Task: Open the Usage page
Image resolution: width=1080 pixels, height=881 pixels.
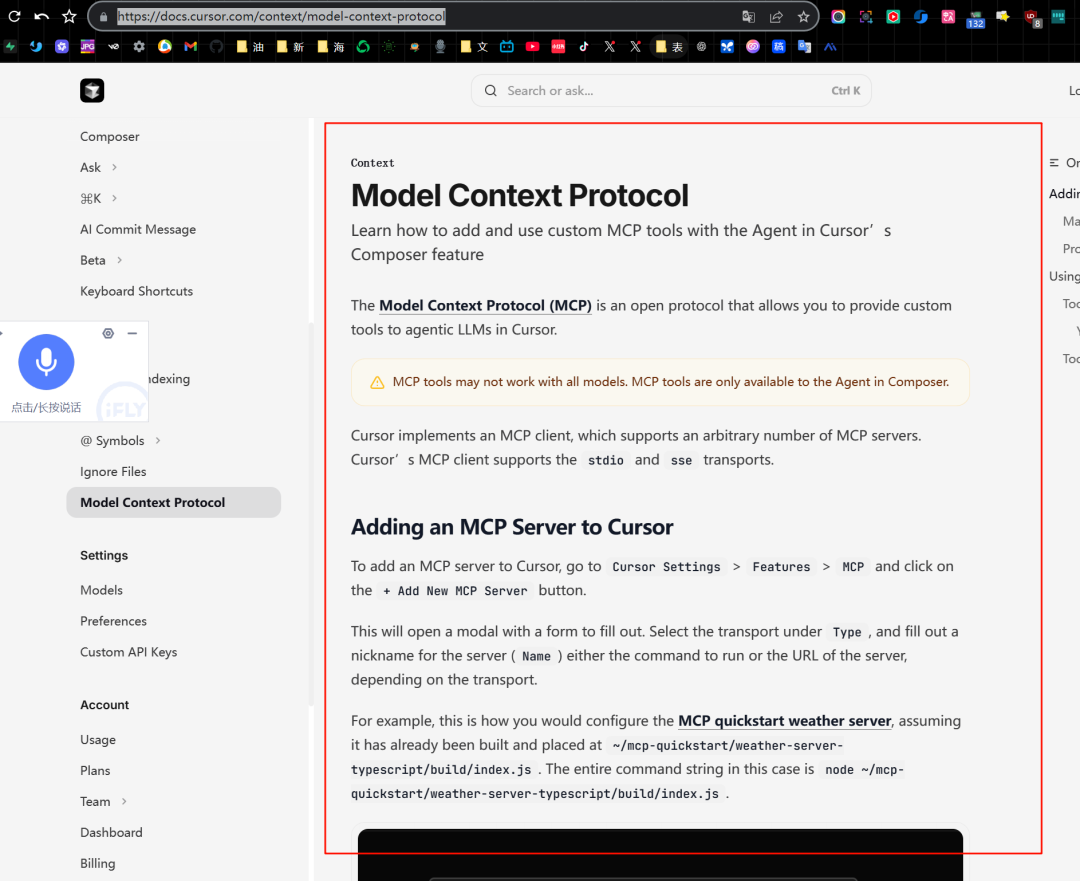Action: click(98, 739)
